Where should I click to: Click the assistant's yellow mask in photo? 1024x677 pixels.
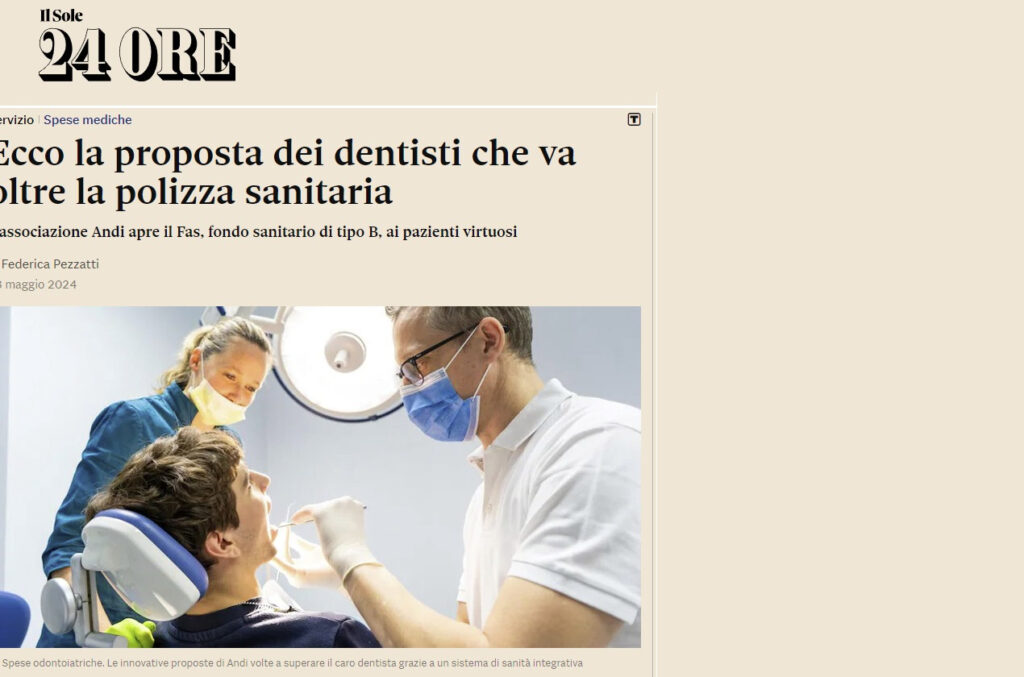point(216,404)
